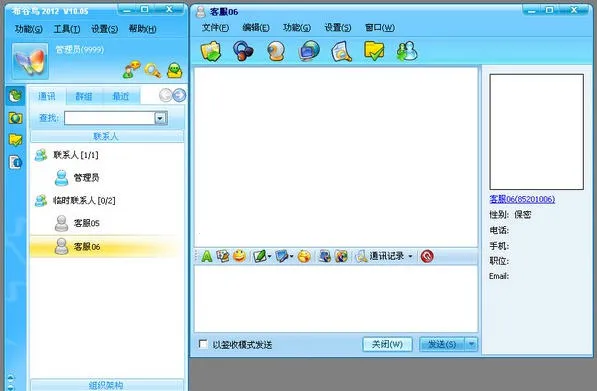Open 功能(G) menu in main window
The height and width of the screenshot is (391, 597).
[x=29, y=29]
